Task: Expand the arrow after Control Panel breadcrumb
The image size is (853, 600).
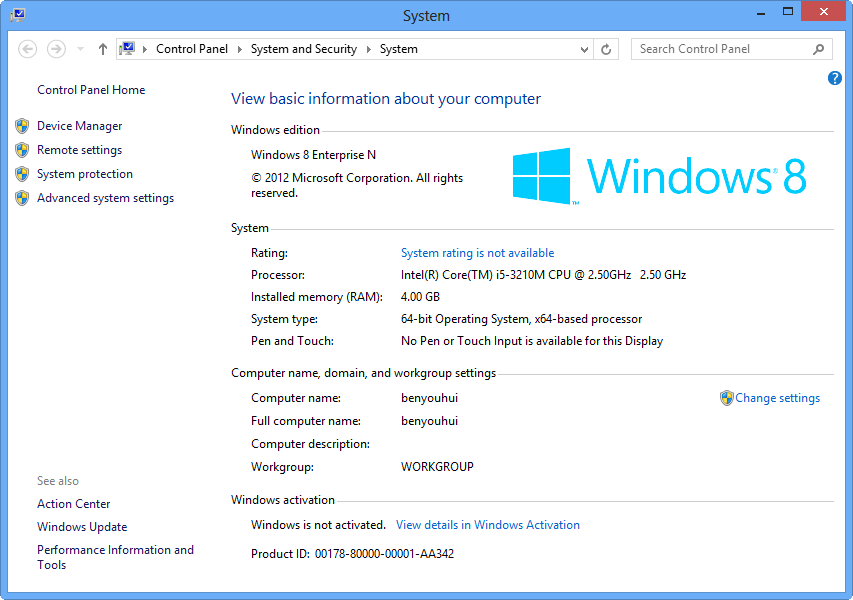Action: click(x=239, y=49)
